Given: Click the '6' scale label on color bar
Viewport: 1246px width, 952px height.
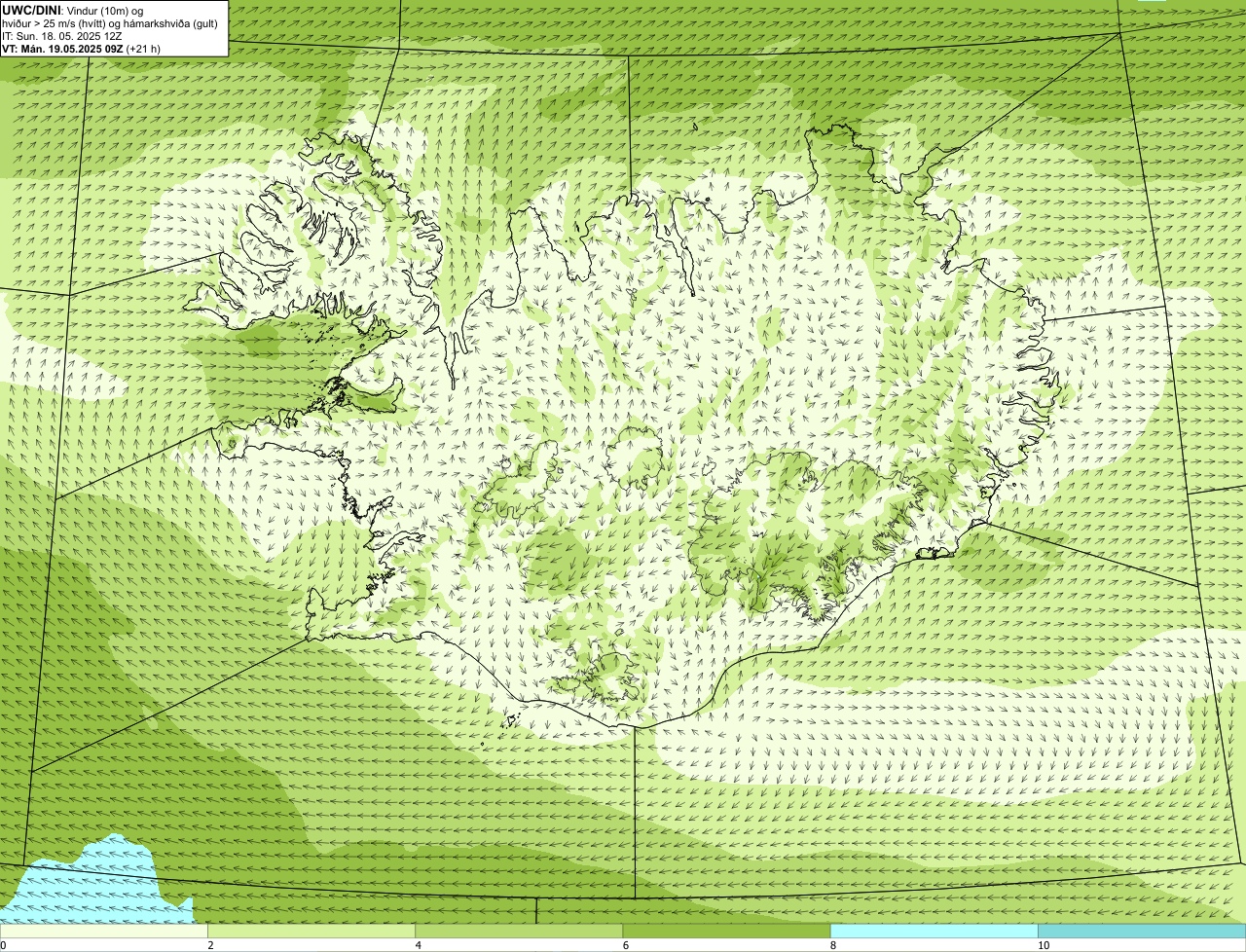Looking at the screenshot, I should coord(626,946).
